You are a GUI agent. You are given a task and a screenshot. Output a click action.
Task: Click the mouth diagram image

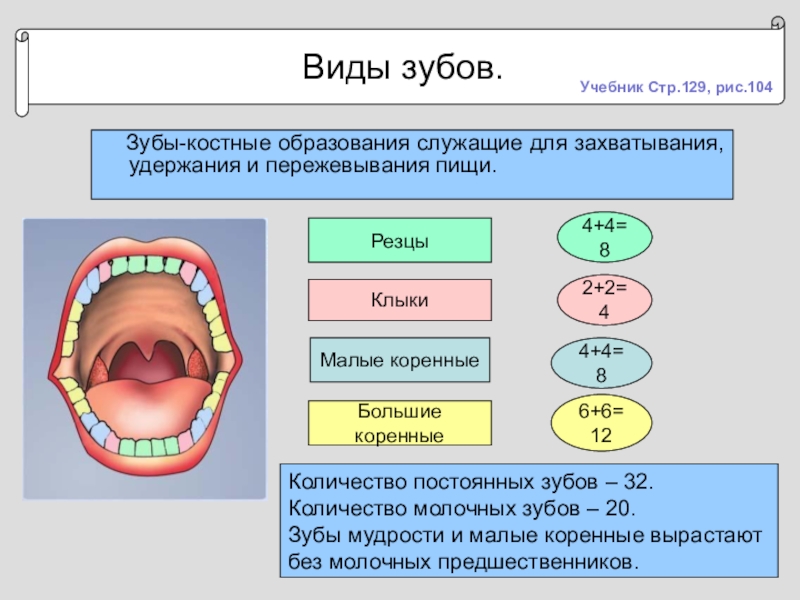coord(144,359)
